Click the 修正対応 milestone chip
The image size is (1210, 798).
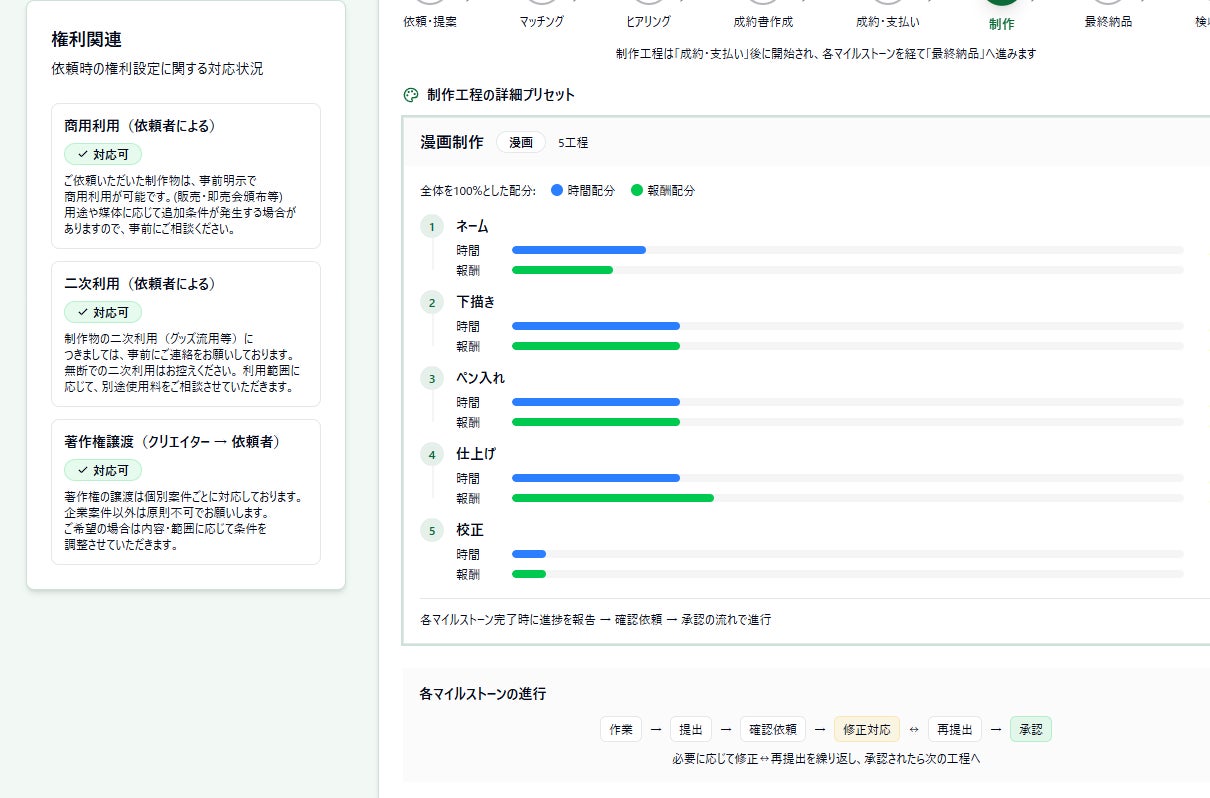(x=867, y=729)
